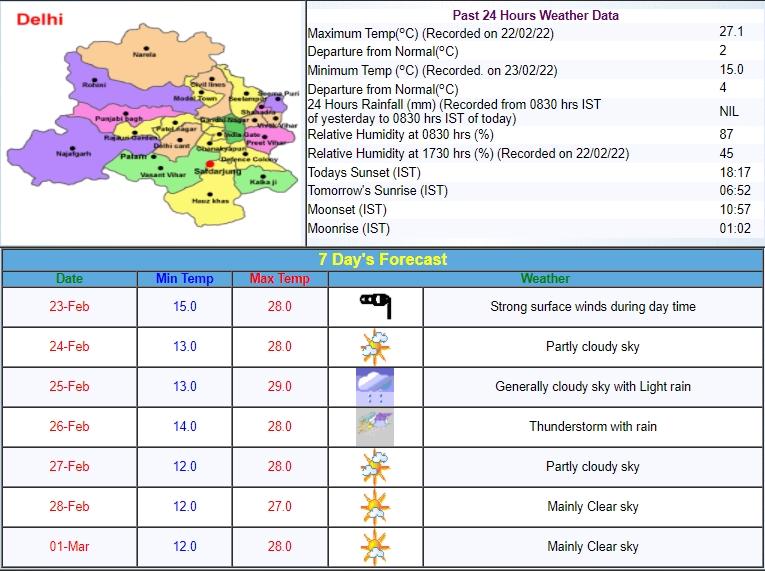Click the 7 Day's Forecast title bar

point(382,259)
